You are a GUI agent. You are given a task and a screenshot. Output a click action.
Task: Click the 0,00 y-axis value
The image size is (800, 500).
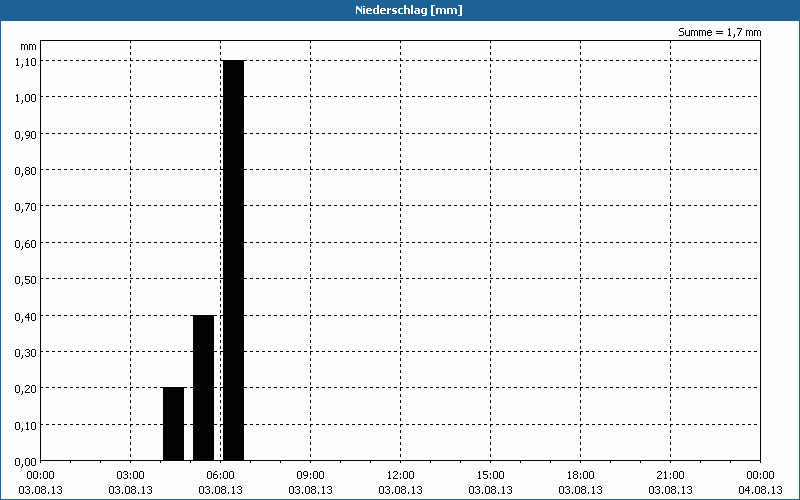(26, 462)
